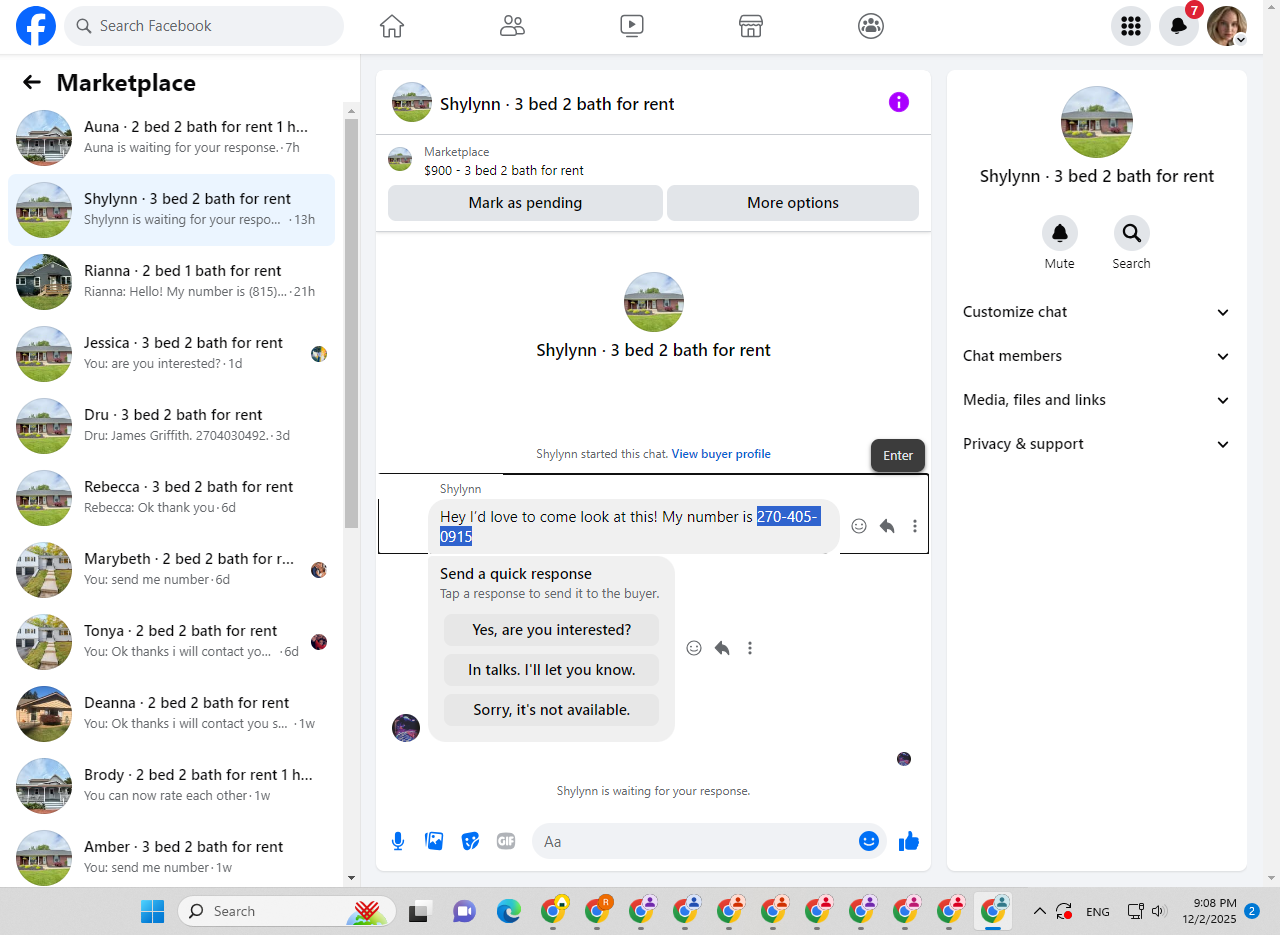
Task: Open Marybeth 2 bed 2 bath conversation
Action: 172,570
